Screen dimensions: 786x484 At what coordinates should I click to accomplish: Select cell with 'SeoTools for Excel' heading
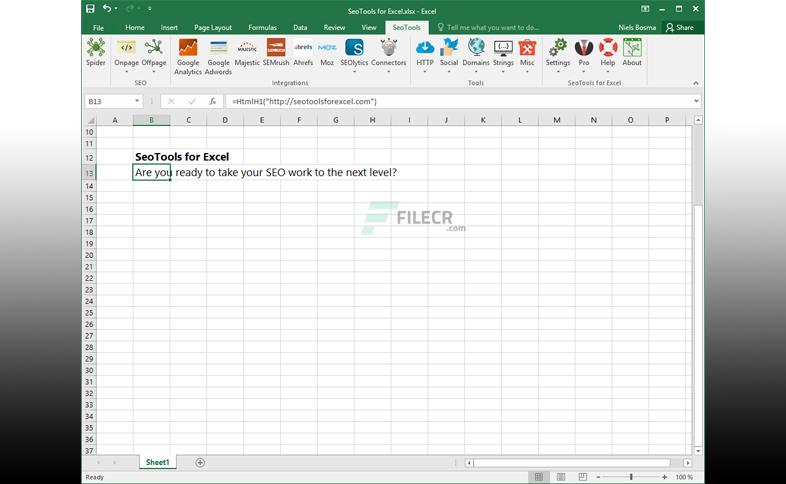point(182,157)
